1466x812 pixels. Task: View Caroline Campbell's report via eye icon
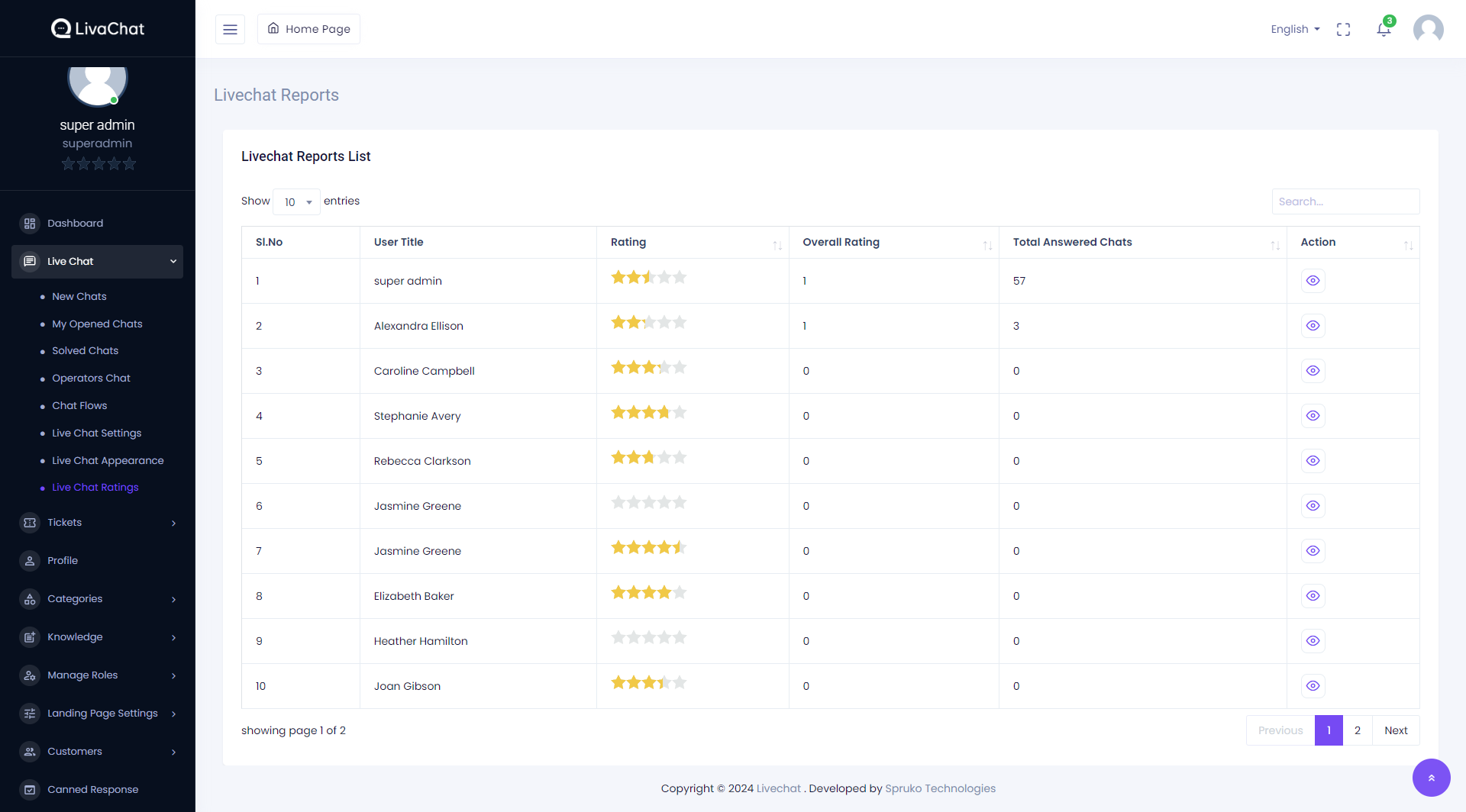[1313, 371]
